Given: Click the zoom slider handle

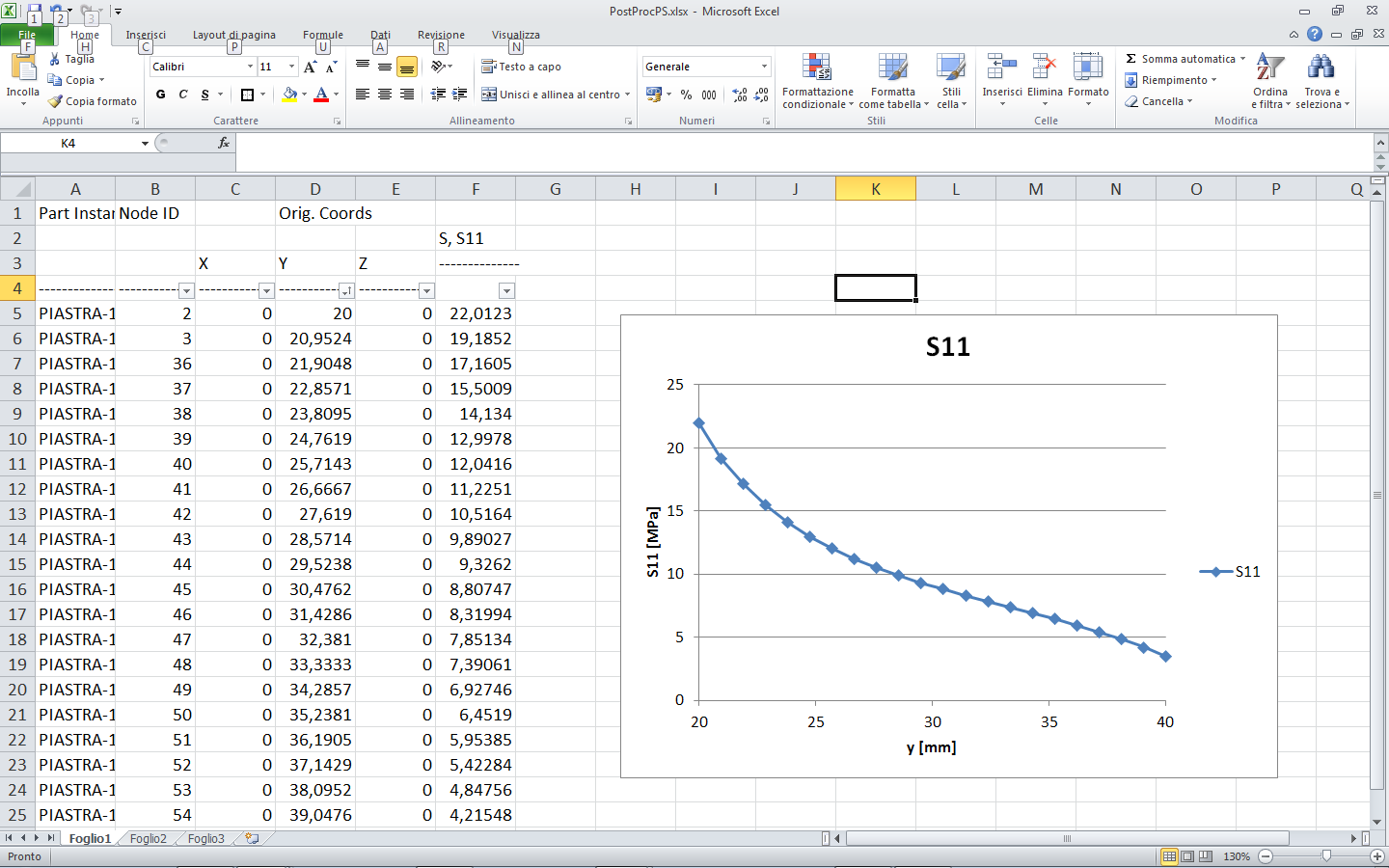Looking at the screenshot, I should [x=1327, y=855].
